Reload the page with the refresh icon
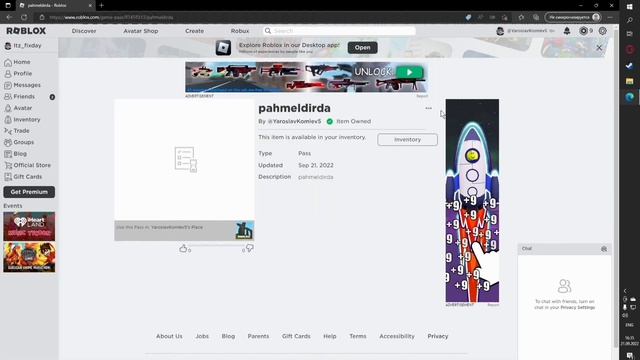 point(24,17)
